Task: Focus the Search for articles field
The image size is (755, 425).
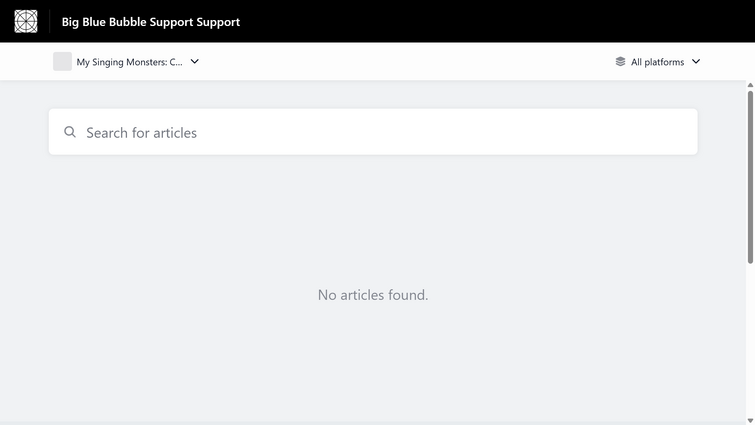Action: click(x=373, y=132)
